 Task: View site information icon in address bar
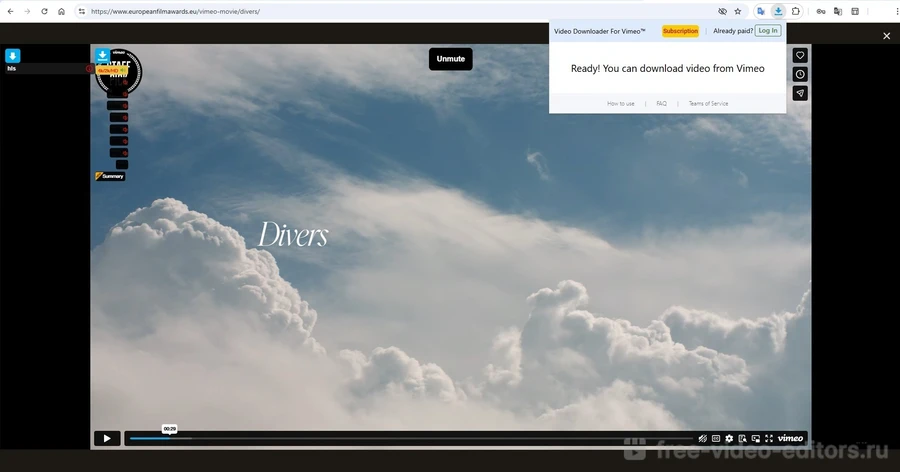(82, 11)
